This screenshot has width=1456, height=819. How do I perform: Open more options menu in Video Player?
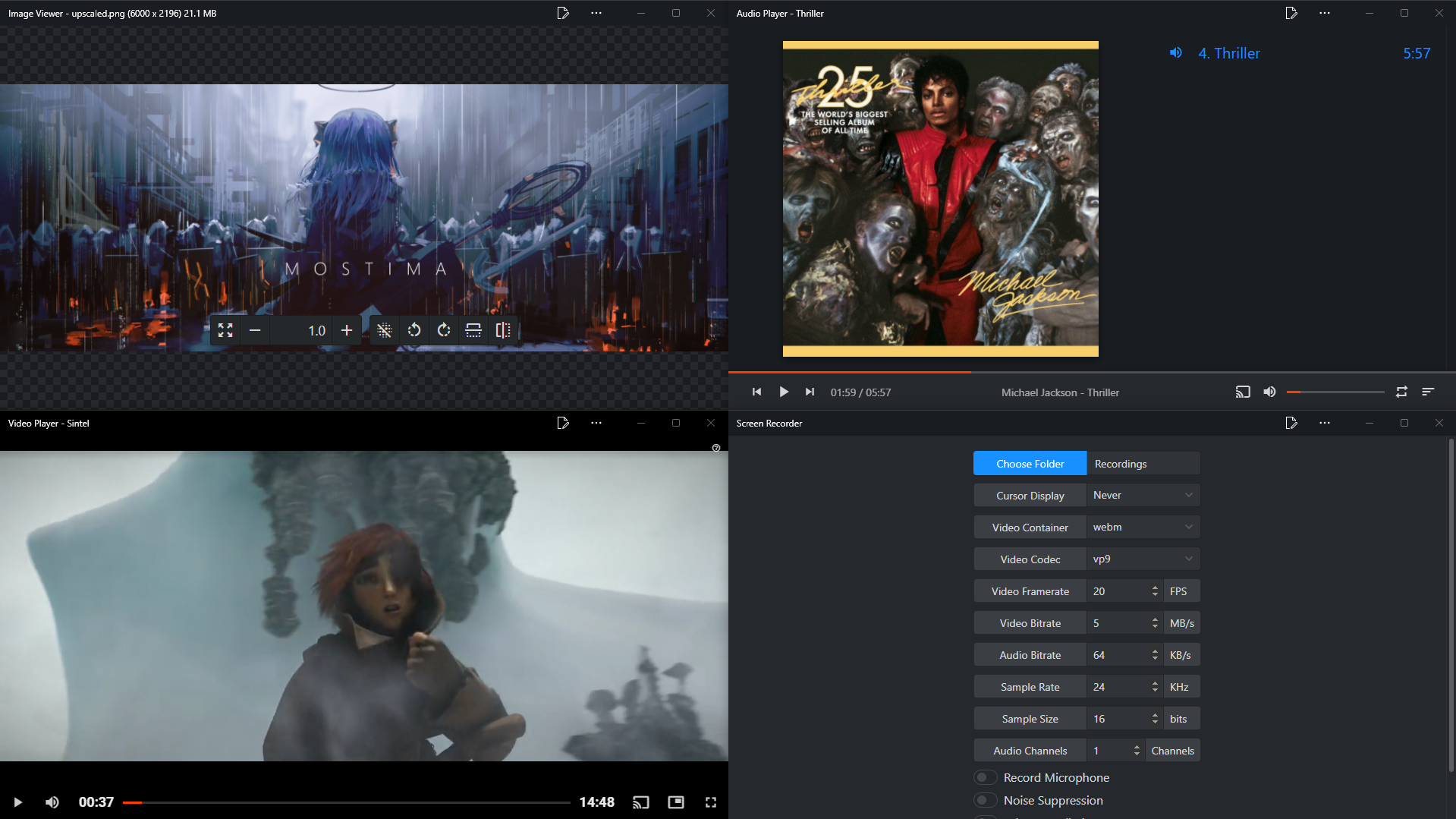596,423
